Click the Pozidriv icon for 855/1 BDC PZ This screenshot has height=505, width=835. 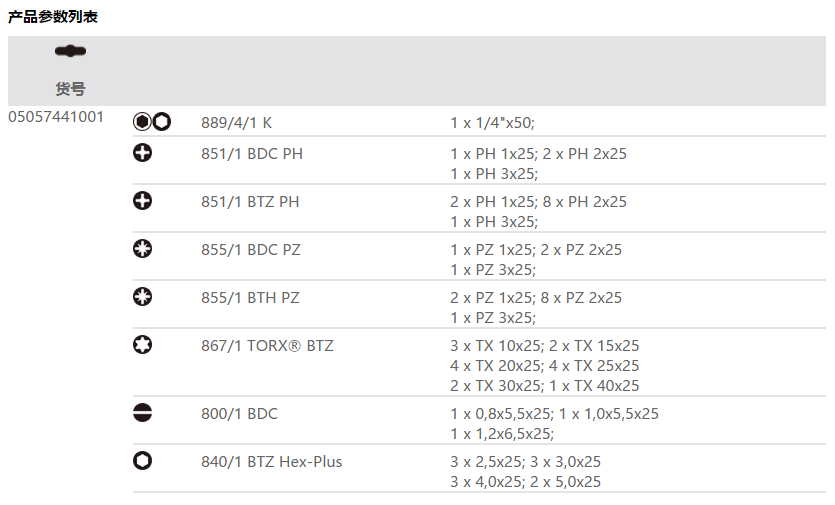pyautogui.click(x=143, y=249)
